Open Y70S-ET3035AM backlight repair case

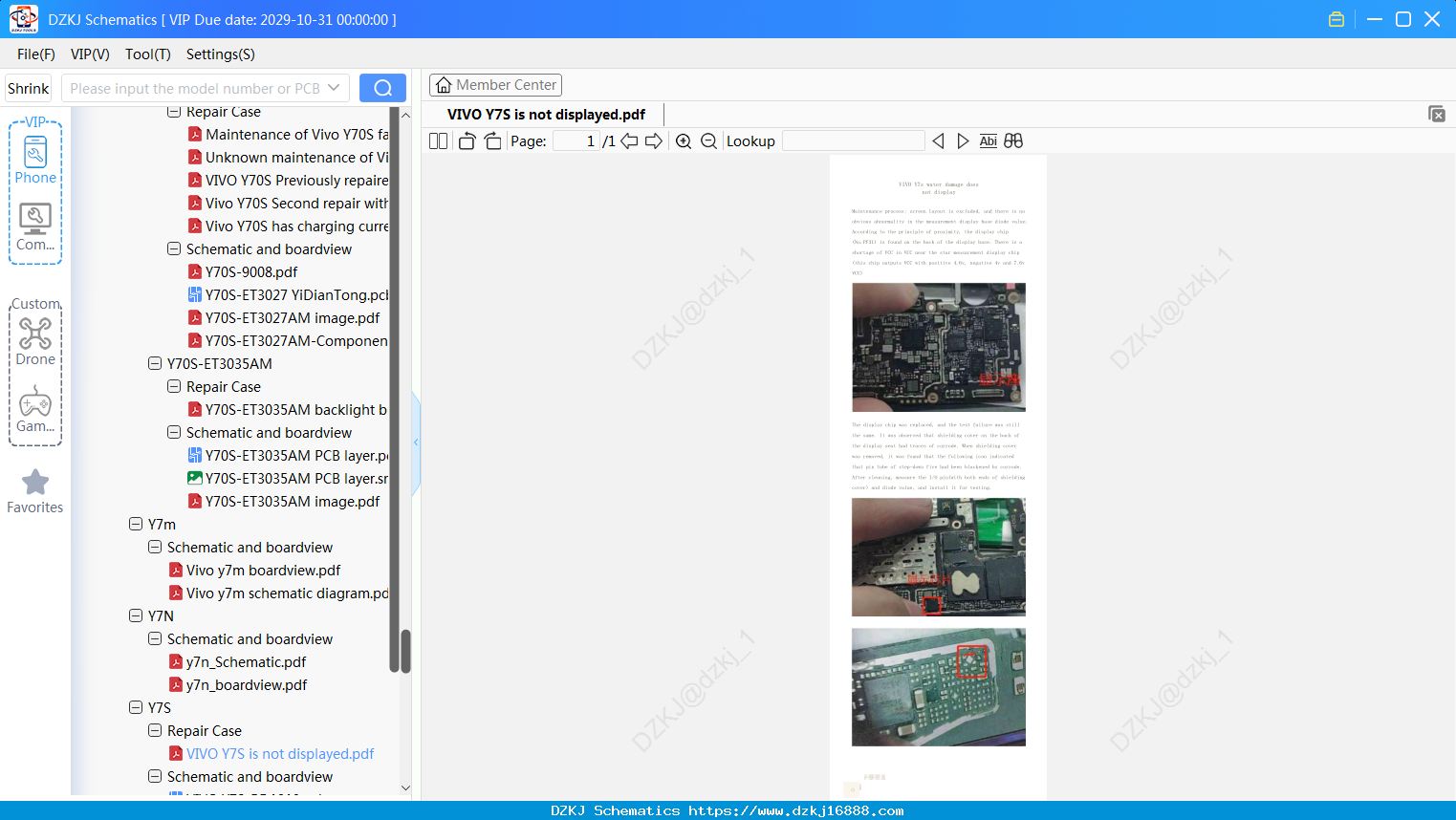pyautogui.click(x=296, y=409)
